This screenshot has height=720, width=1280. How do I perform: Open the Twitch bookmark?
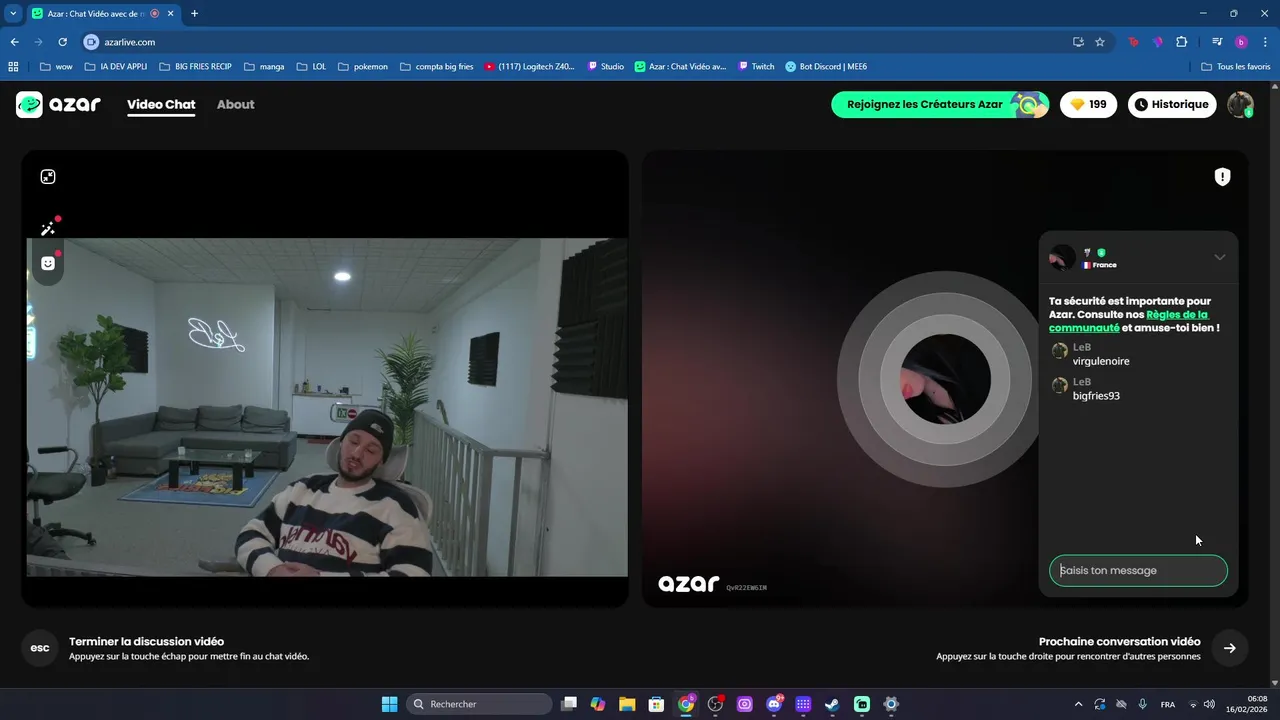[756, 67]
